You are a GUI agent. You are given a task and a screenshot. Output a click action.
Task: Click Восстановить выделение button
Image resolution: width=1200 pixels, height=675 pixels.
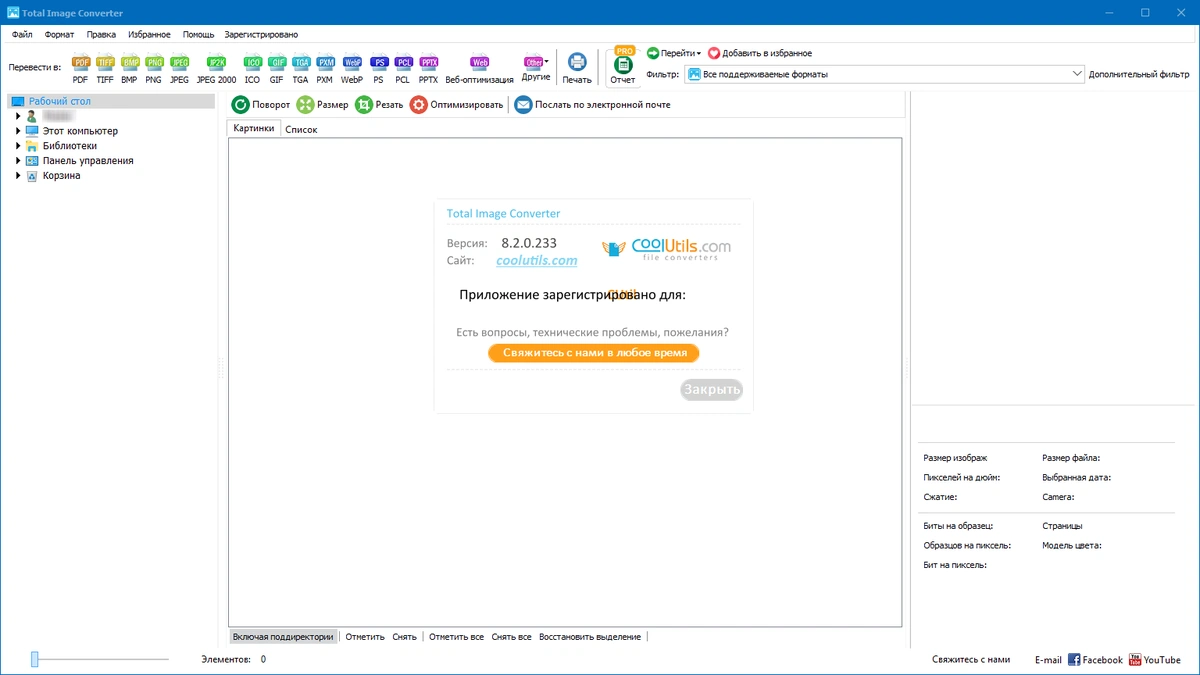pos(590,636)
